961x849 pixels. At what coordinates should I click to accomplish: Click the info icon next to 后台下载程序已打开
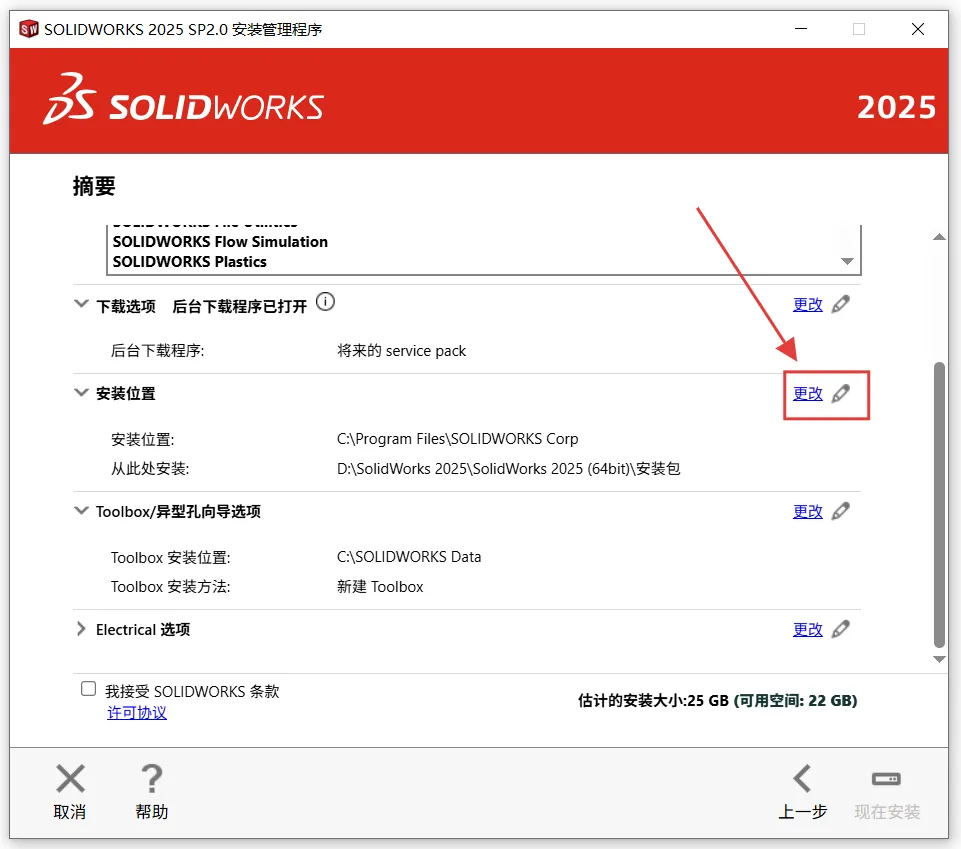click(x=325, y=302)
